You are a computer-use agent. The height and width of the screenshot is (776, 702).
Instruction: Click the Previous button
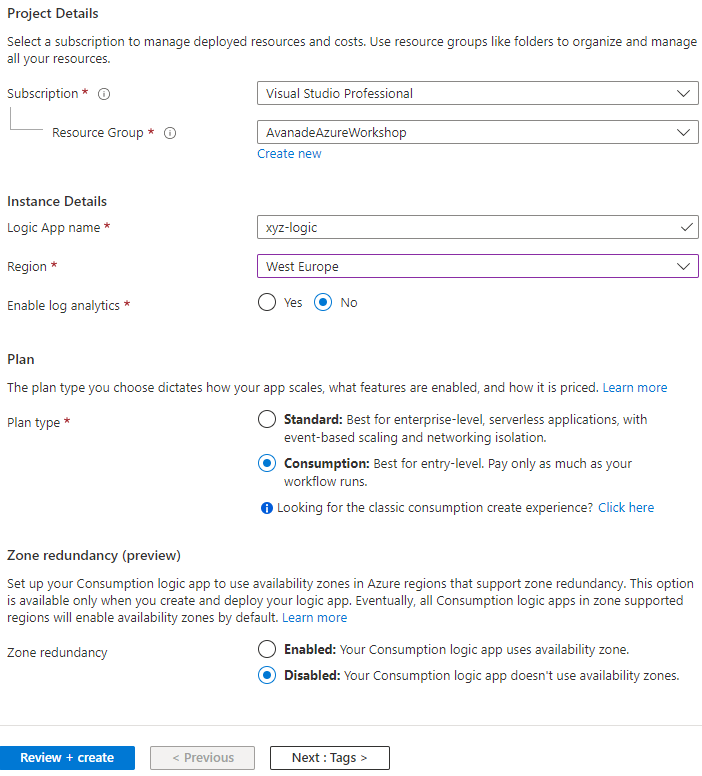202,758
